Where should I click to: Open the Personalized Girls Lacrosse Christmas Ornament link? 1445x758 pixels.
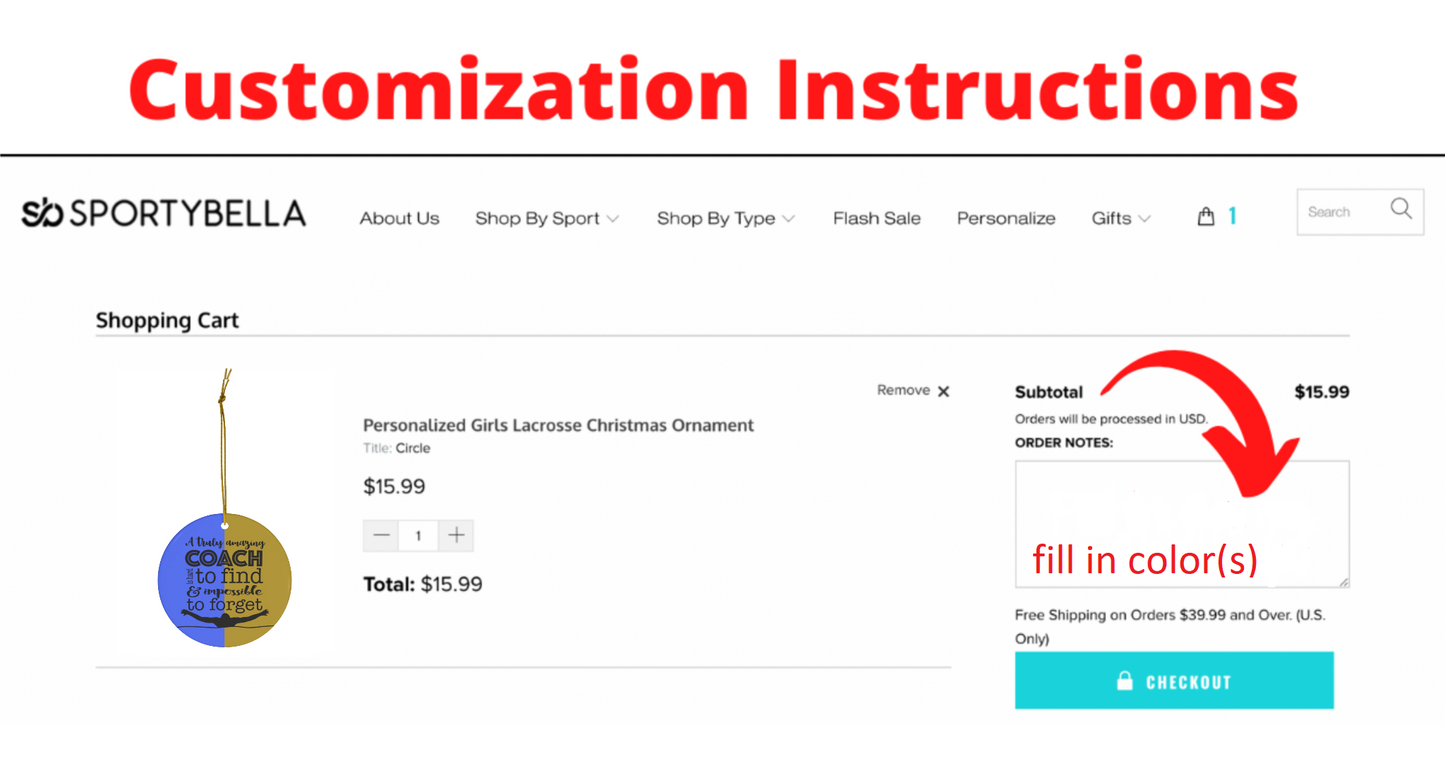coord(558,425)
